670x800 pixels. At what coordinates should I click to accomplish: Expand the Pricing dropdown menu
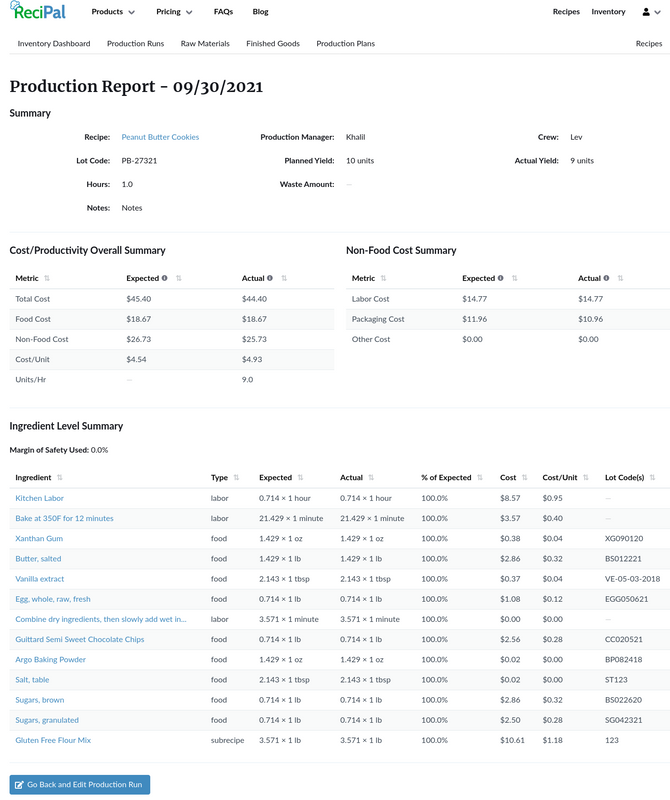coord(174,12)
